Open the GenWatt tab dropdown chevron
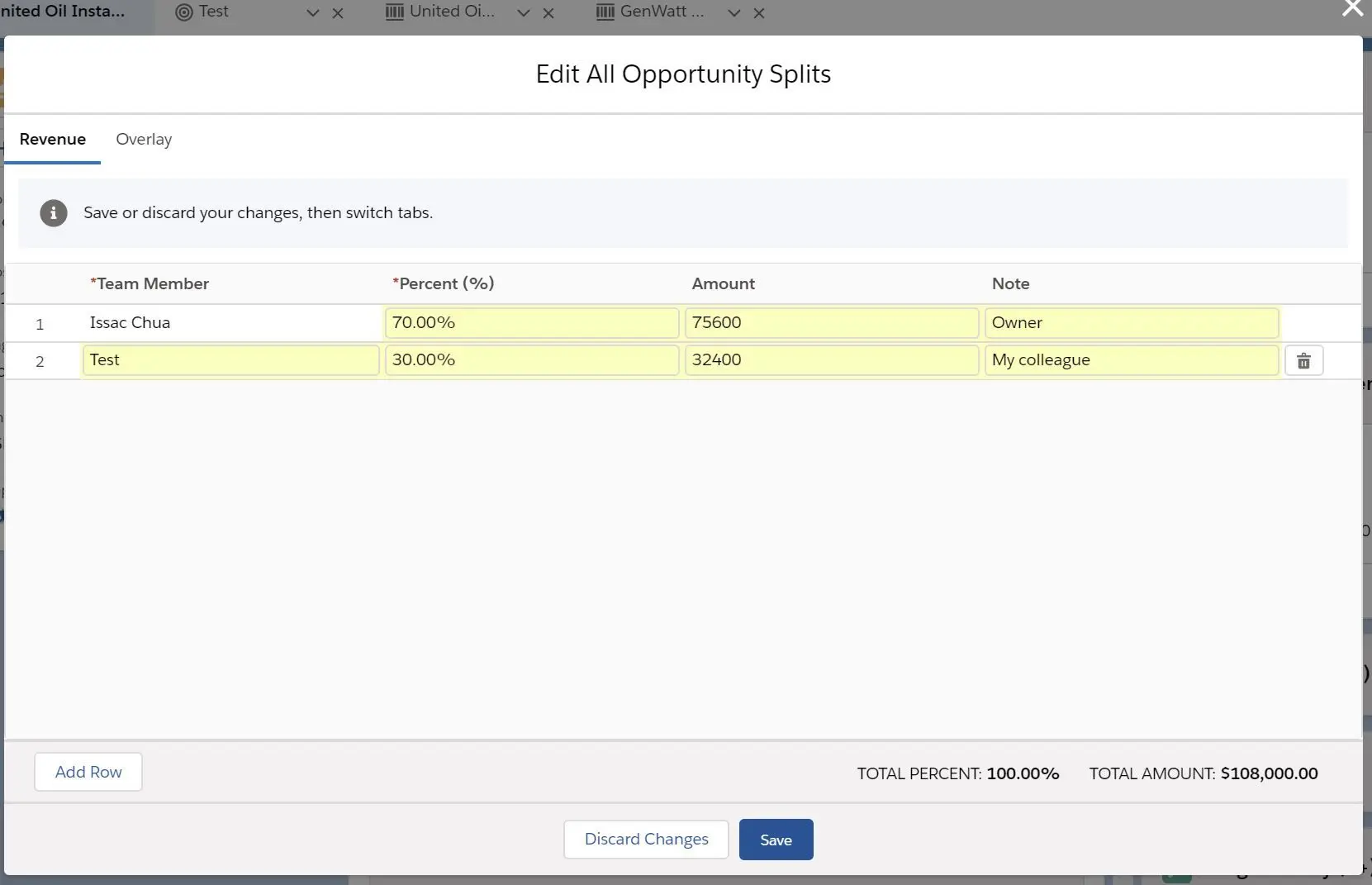The image size is (1372, 885). (733, 13)
